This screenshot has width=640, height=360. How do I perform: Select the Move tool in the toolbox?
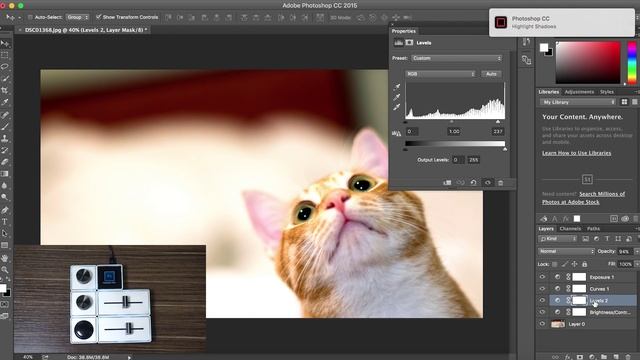tap(5, 43)
